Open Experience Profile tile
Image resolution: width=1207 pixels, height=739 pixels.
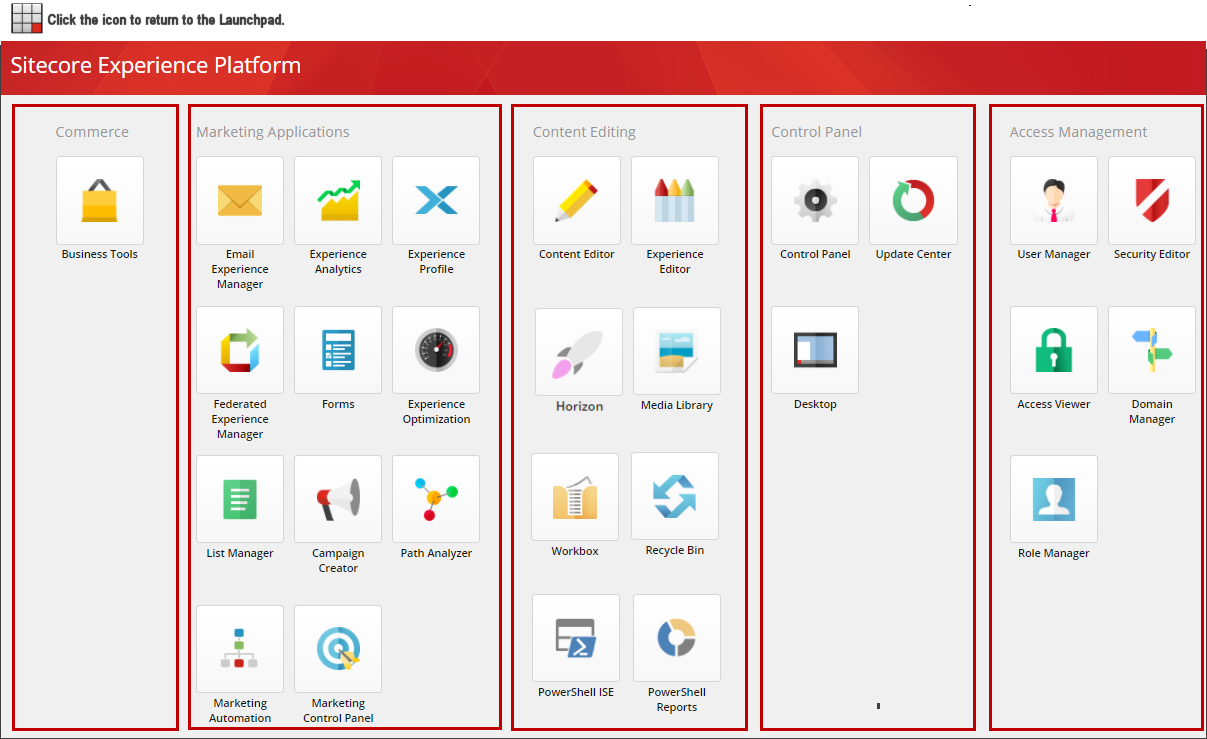(x=436, y=200)
